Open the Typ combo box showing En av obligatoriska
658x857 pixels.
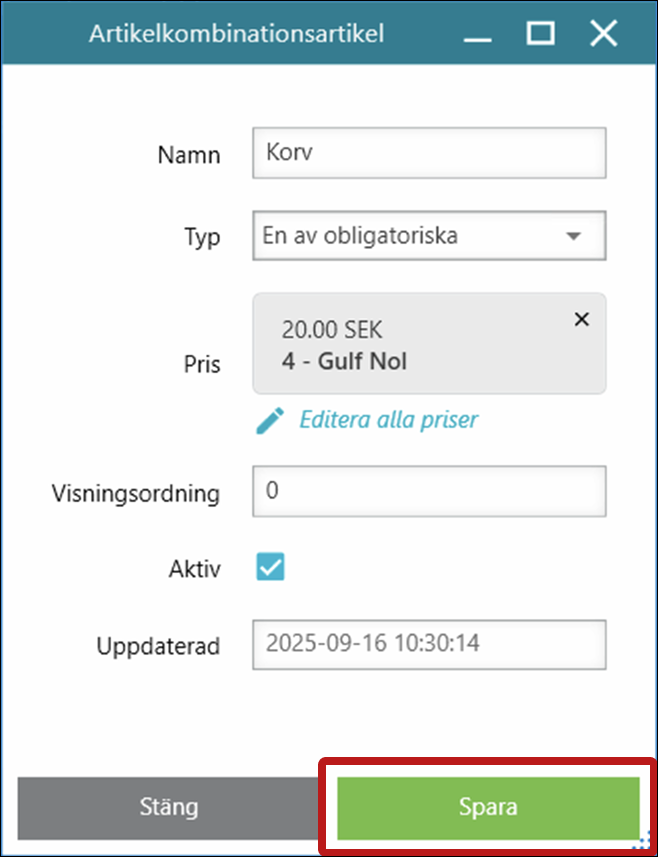pos(410,237)
